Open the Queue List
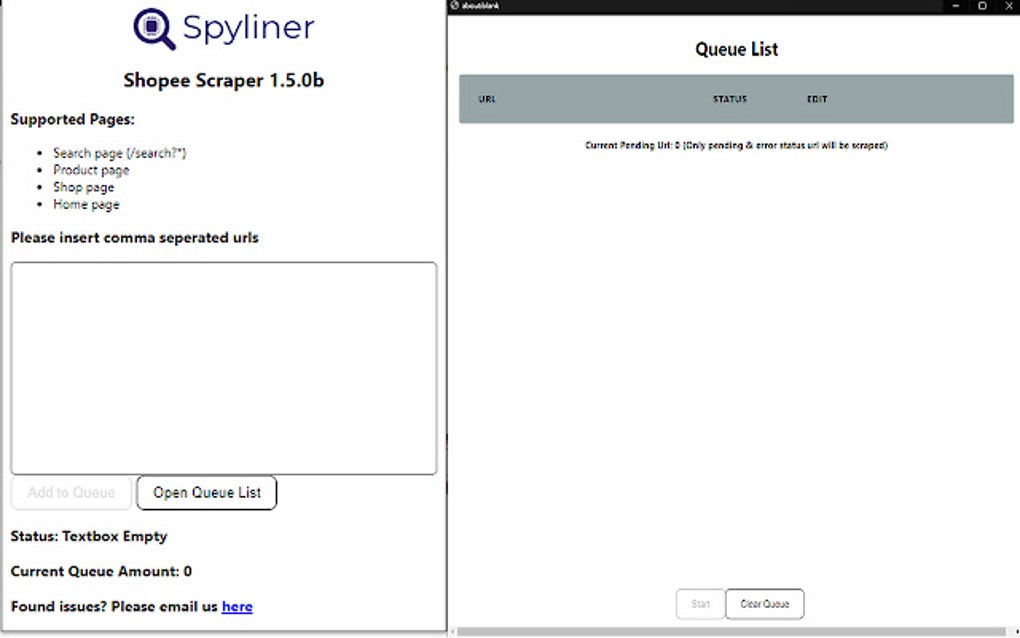The width and height of the screenshot is (1020, 638). coord(206,492)
